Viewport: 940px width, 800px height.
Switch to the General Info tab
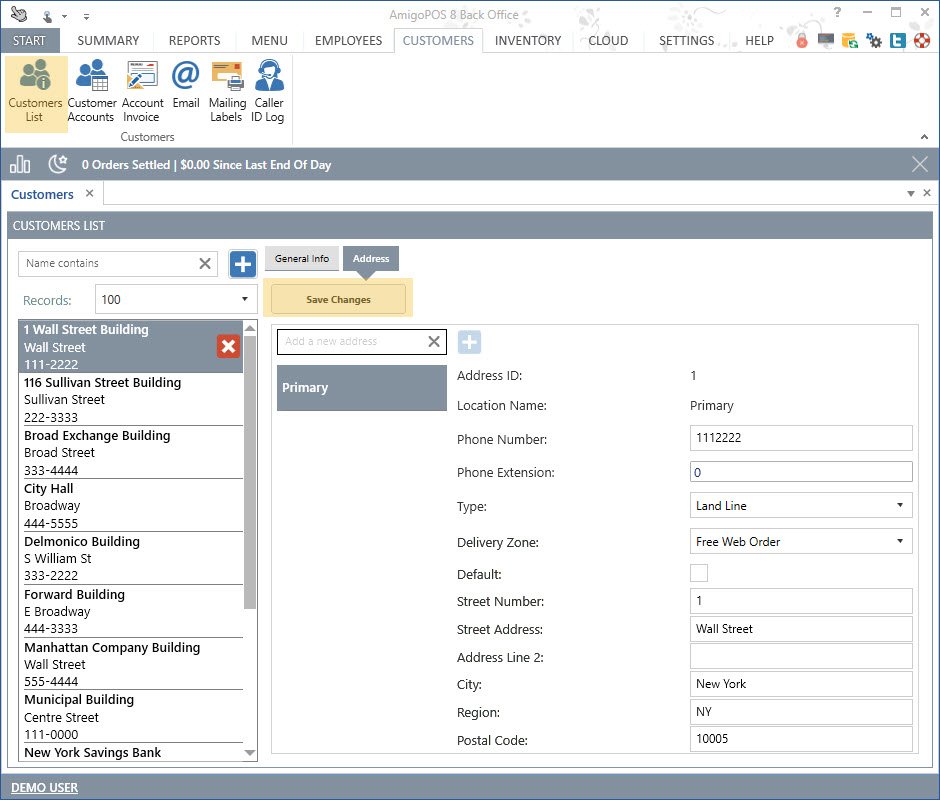(301, 259)
